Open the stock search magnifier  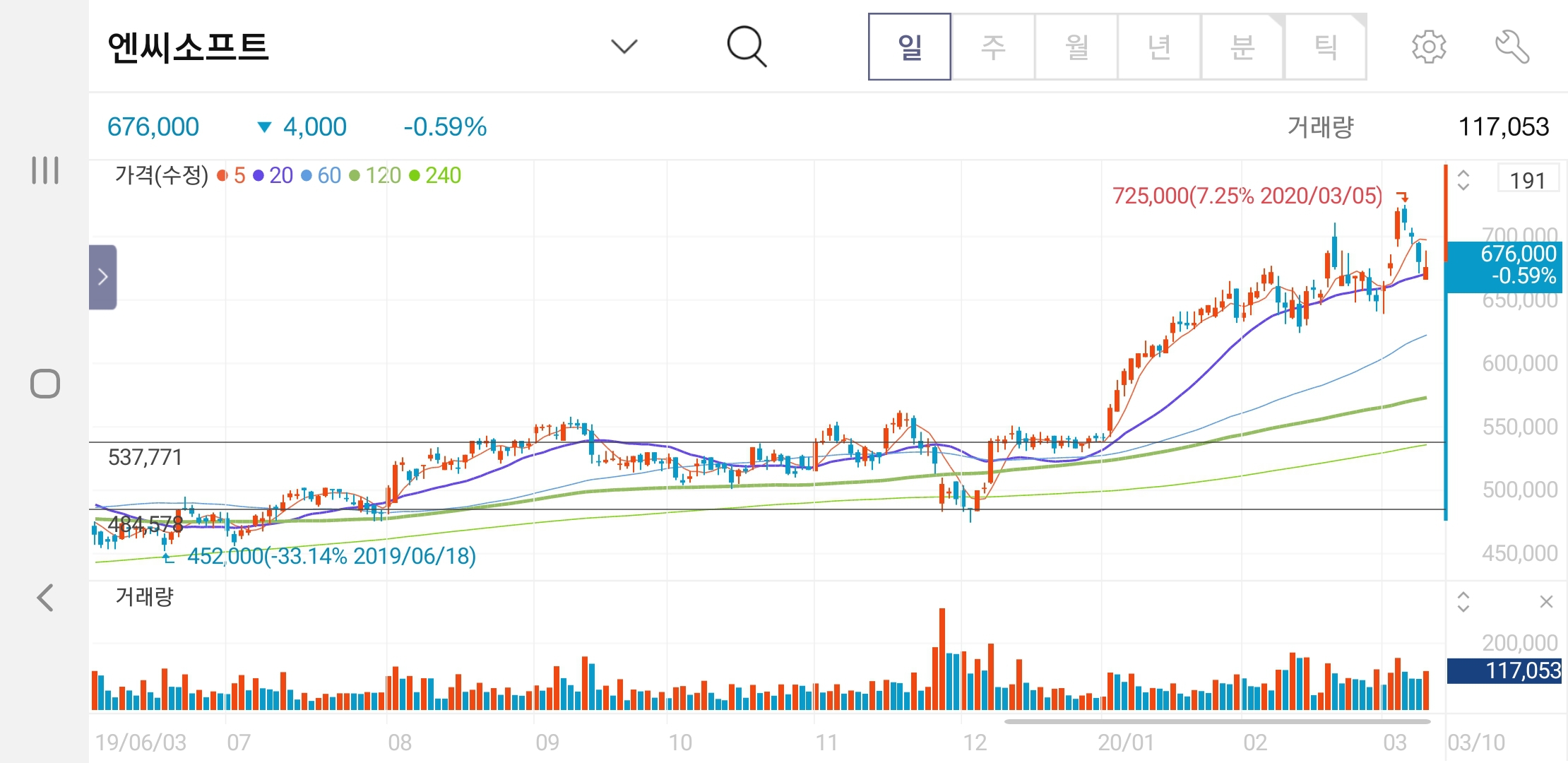tap(747, 47)
